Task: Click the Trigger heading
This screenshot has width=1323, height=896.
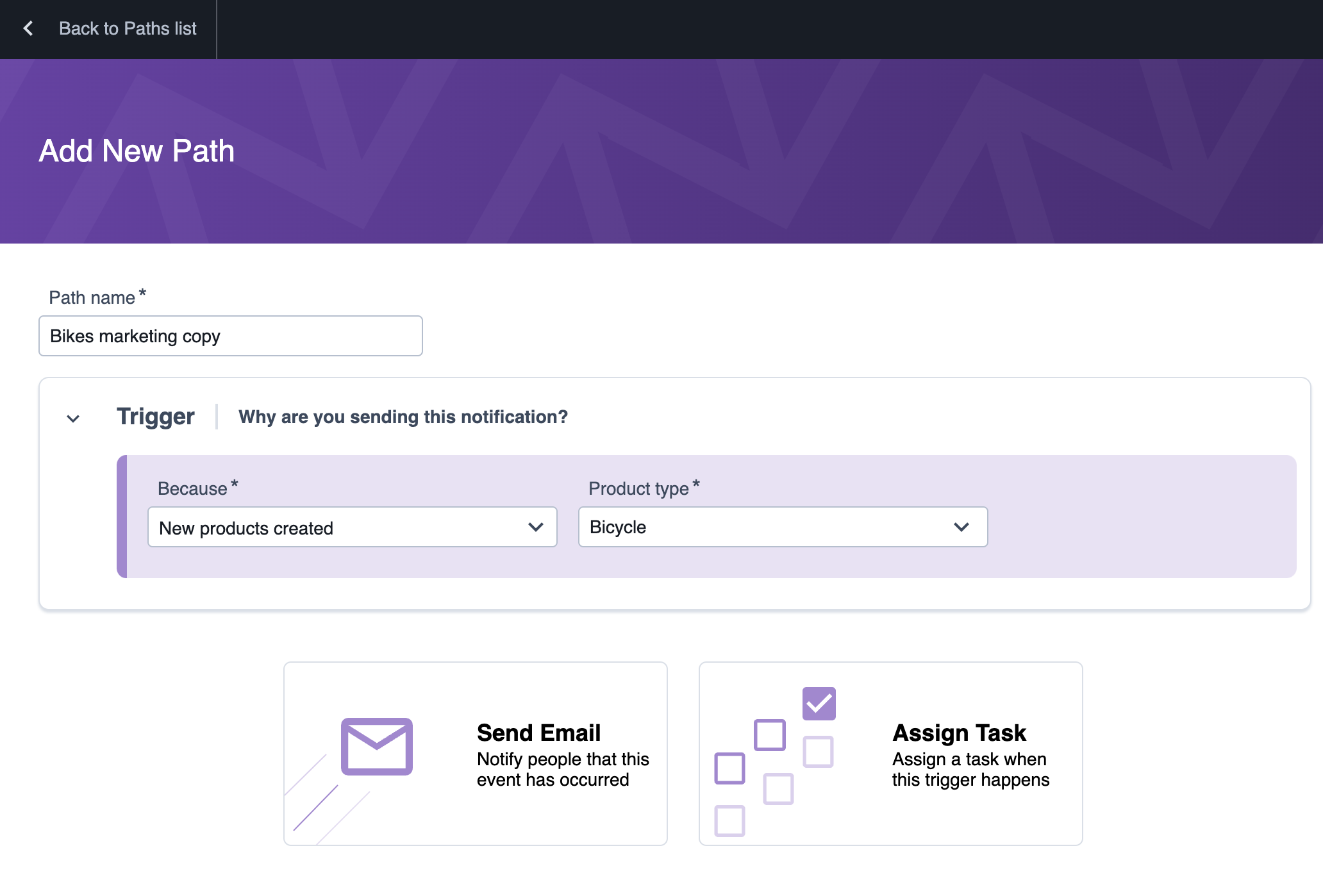Action: pyautogui.click(x=156, y=417)
